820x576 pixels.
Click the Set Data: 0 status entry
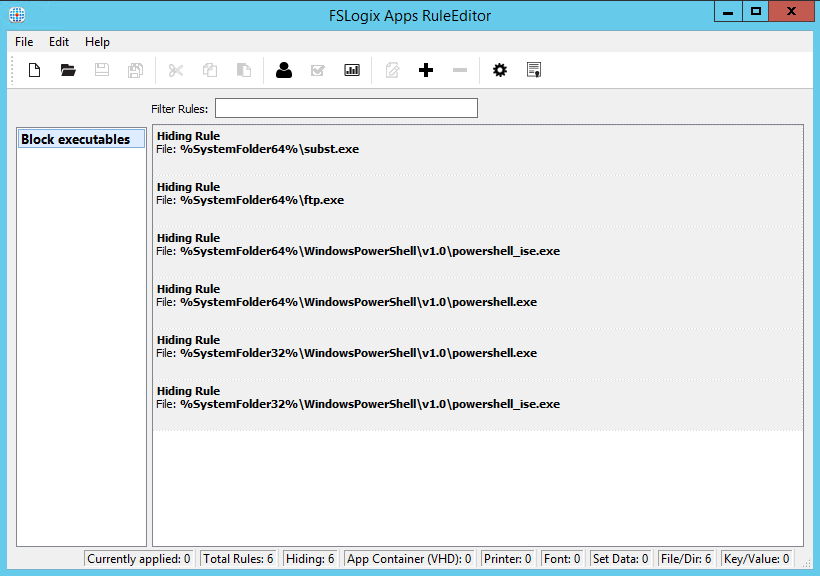621,559
